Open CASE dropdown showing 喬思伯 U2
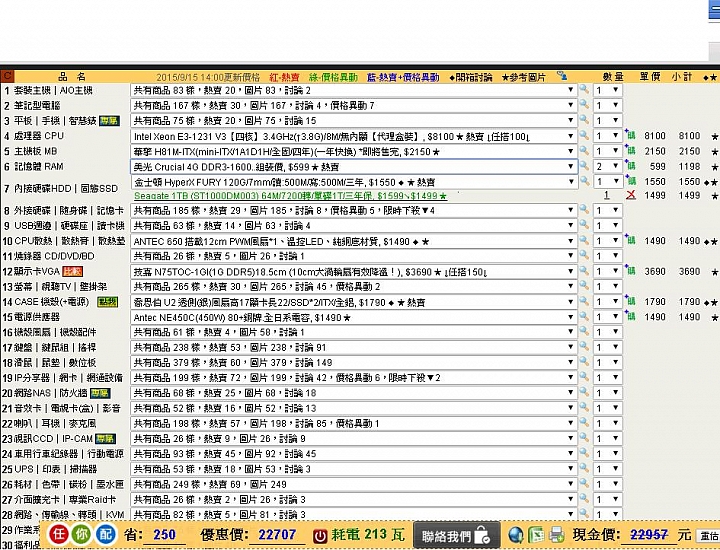 click(354, 302)
